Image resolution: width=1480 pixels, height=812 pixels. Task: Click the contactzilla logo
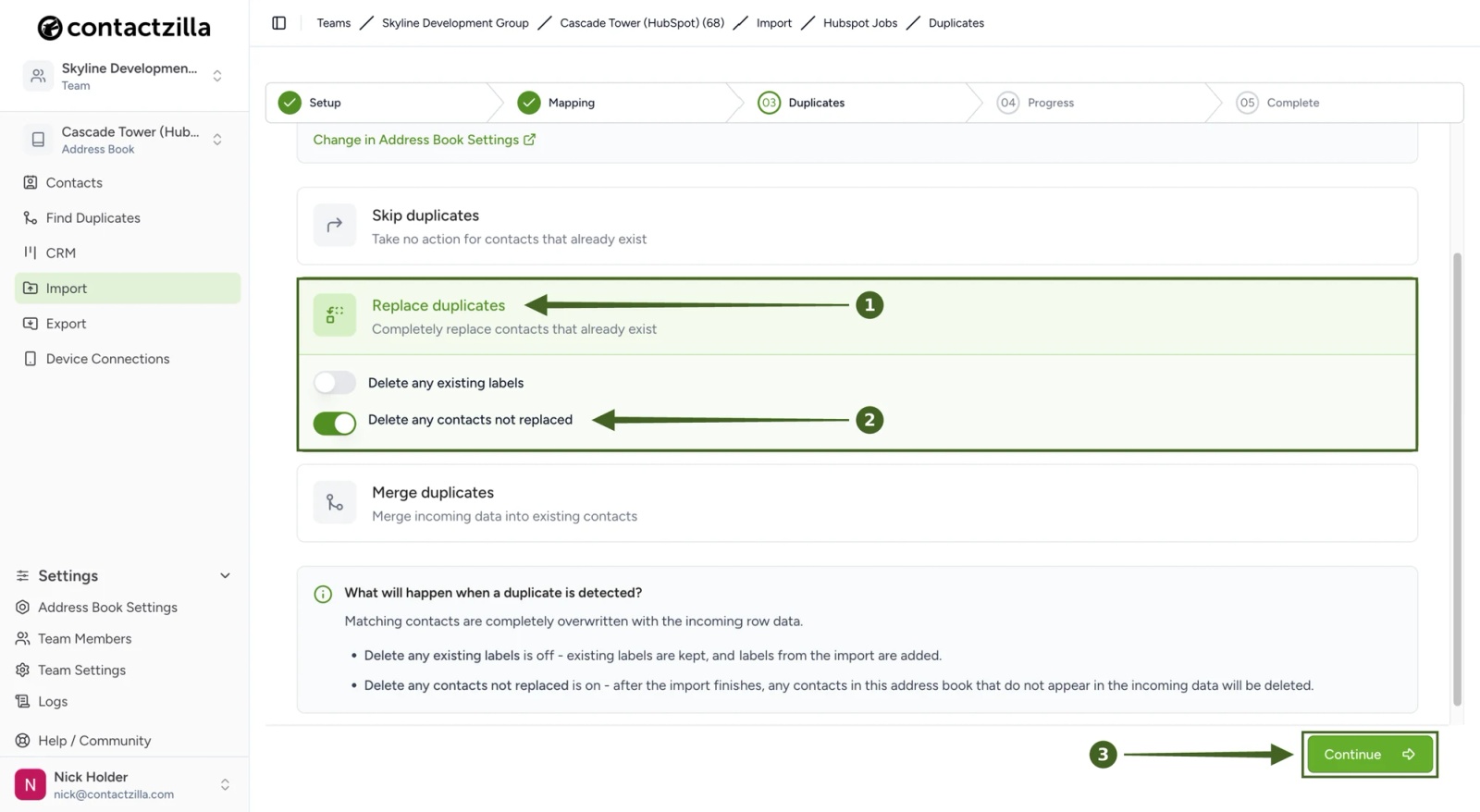[124, 28]
